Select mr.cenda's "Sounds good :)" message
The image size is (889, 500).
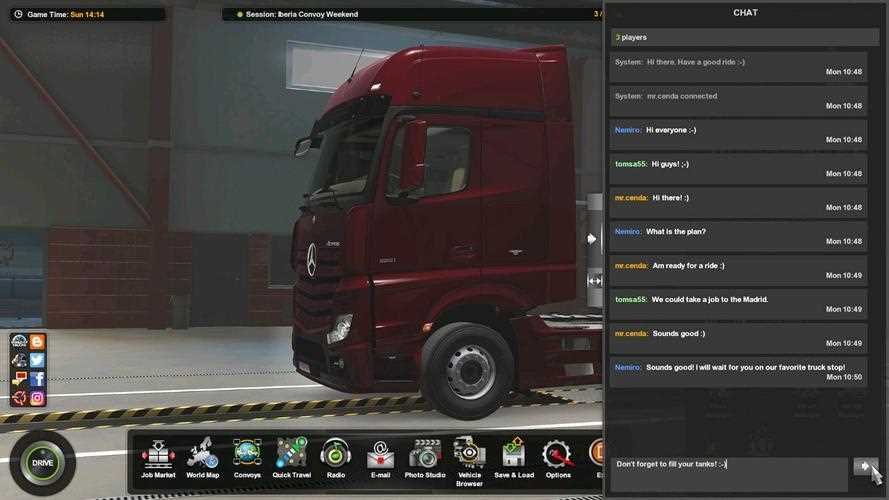pyautogui.click(x=738, y=338)
